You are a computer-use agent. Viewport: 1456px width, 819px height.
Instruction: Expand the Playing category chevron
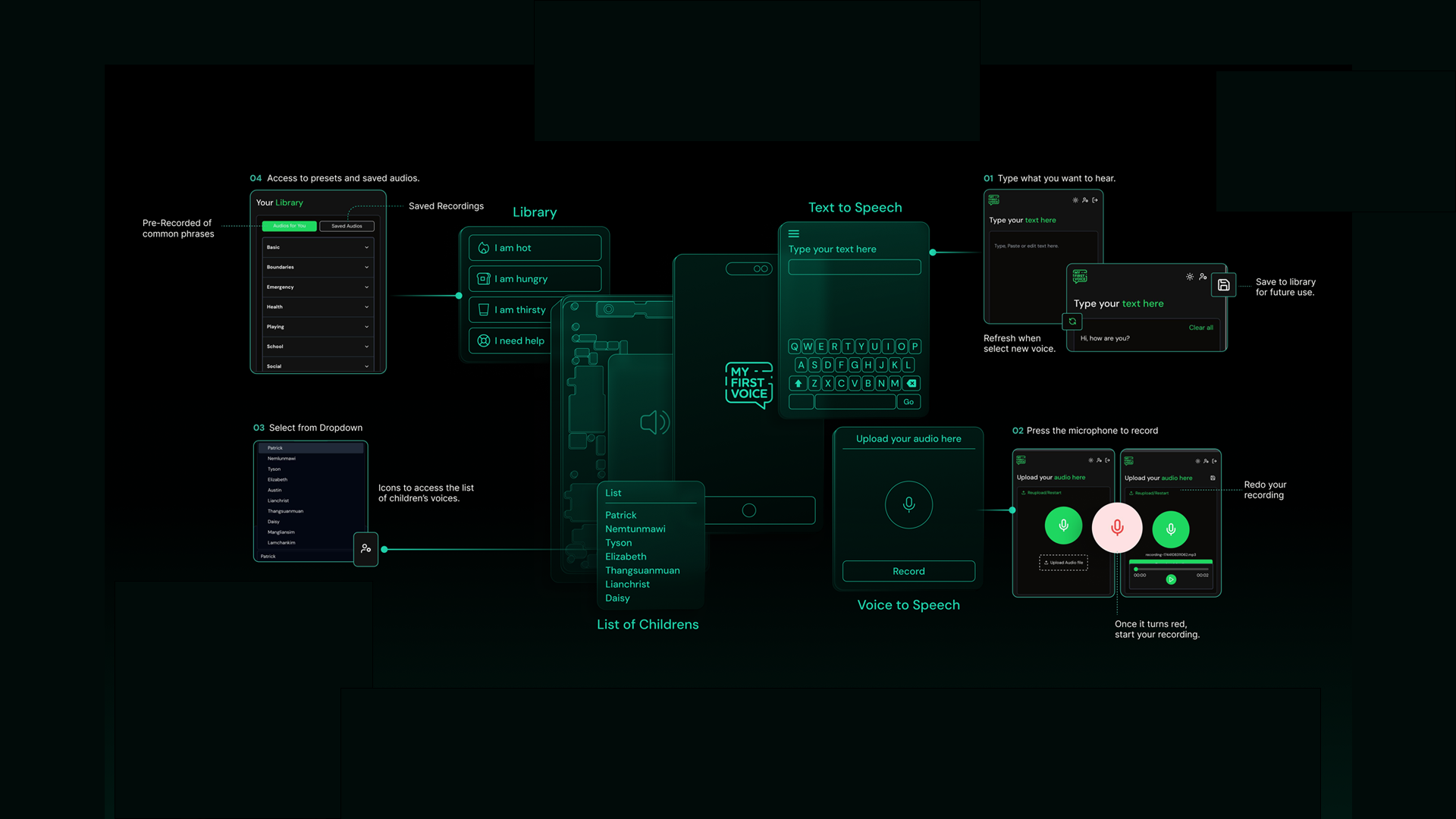click(366, 327)
